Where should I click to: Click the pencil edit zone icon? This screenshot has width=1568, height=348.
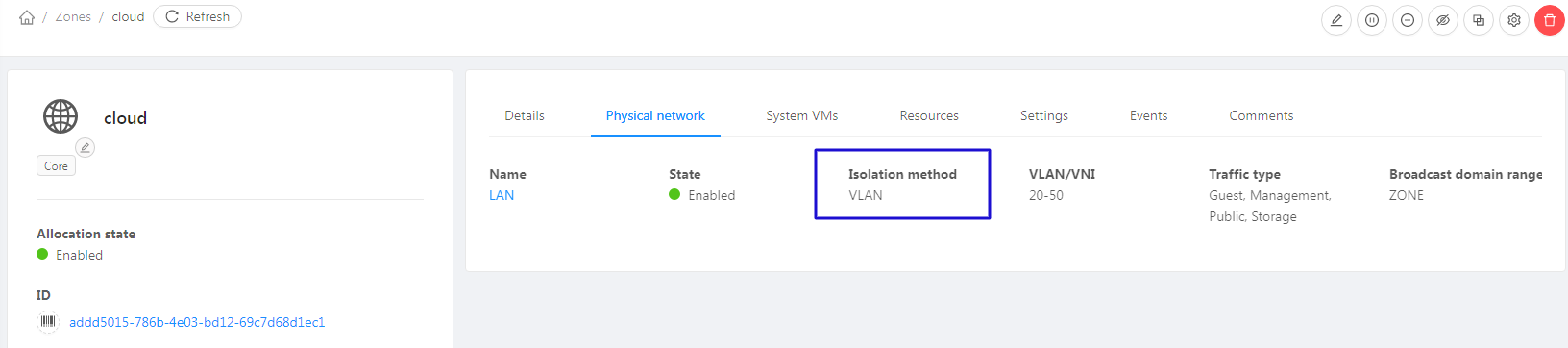(1336, 20)
